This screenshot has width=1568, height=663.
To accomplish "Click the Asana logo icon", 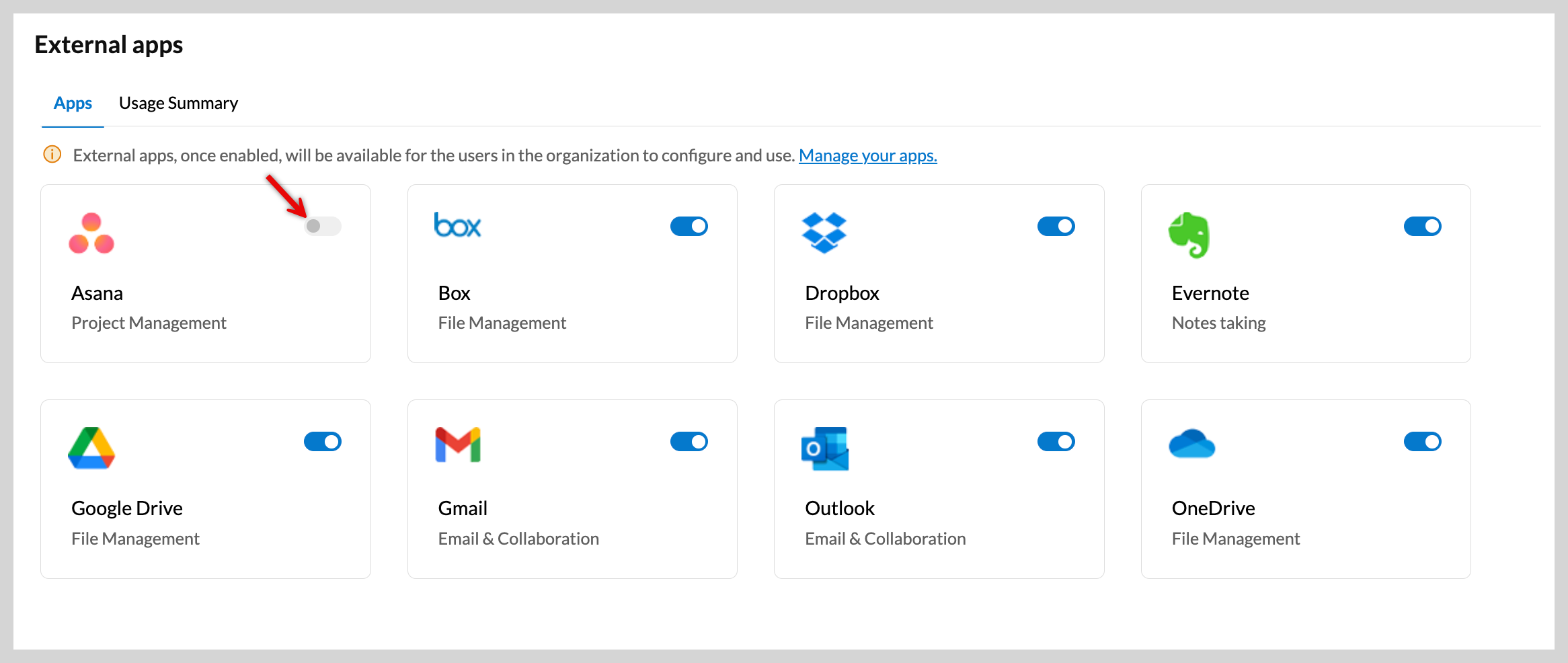I will click(x=91, y=233).
